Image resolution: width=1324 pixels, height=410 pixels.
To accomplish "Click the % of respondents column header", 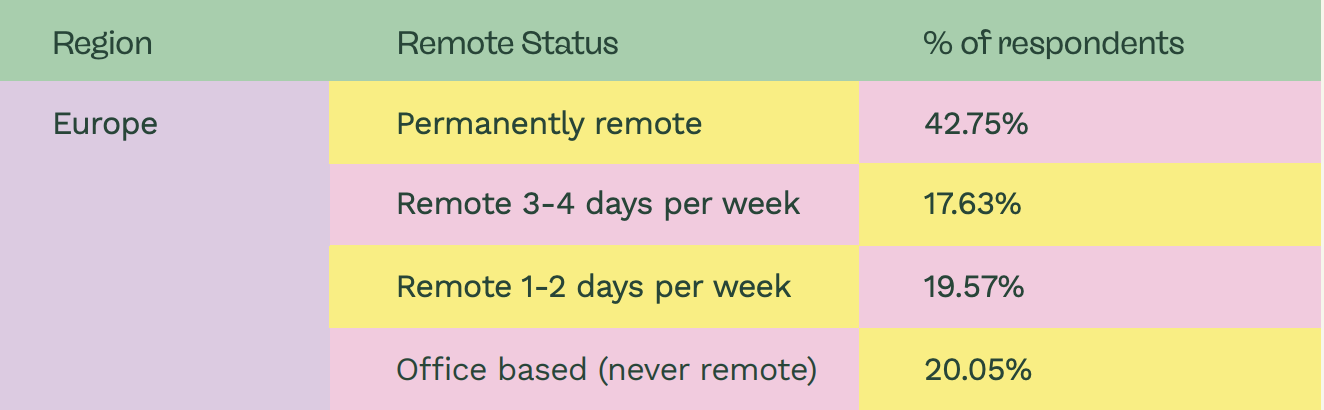I will point(1054,44).
